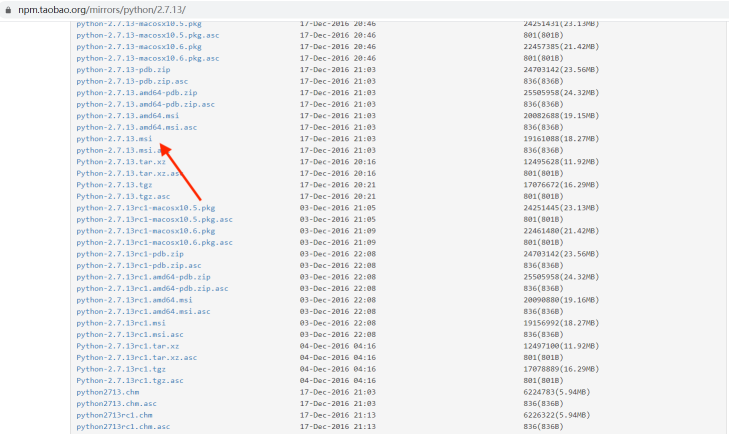
Task: Download Python-2.7.13.tgz archive
Action: click(x=114, y=185)
